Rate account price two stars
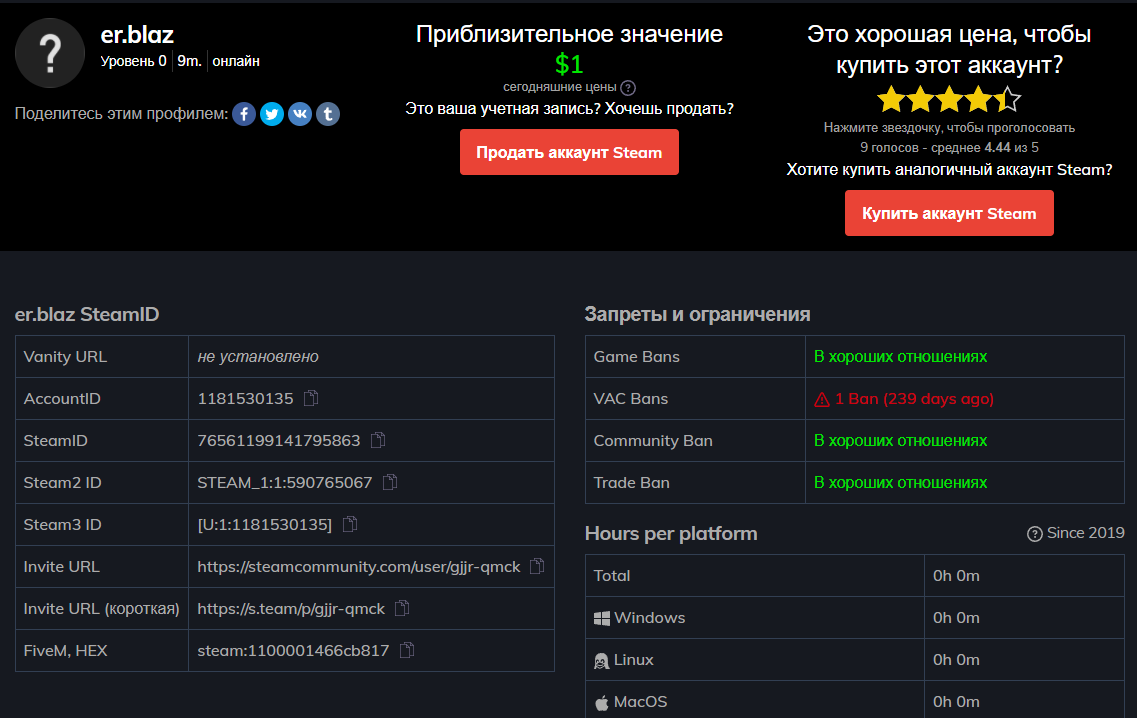1137x718 pixels. tap(920, 99)
